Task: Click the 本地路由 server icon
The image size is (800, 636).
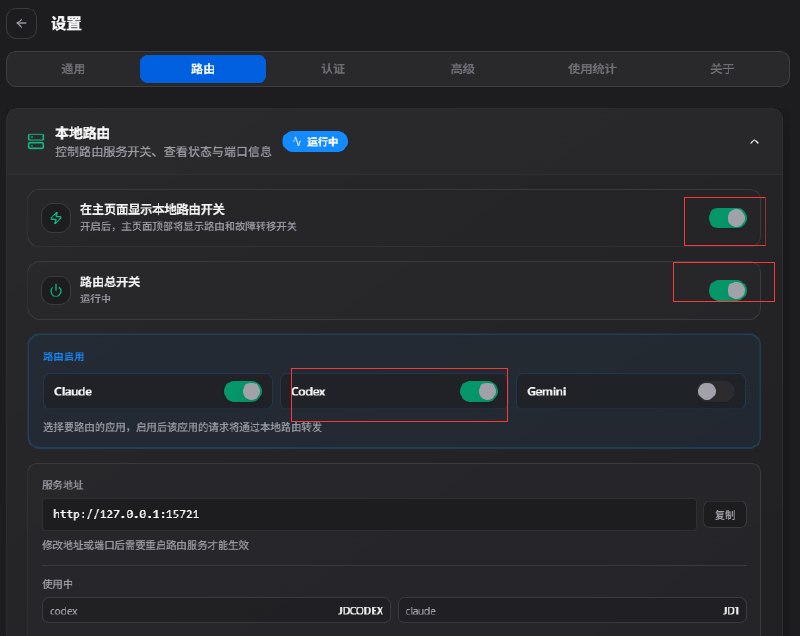Action: 36,141
